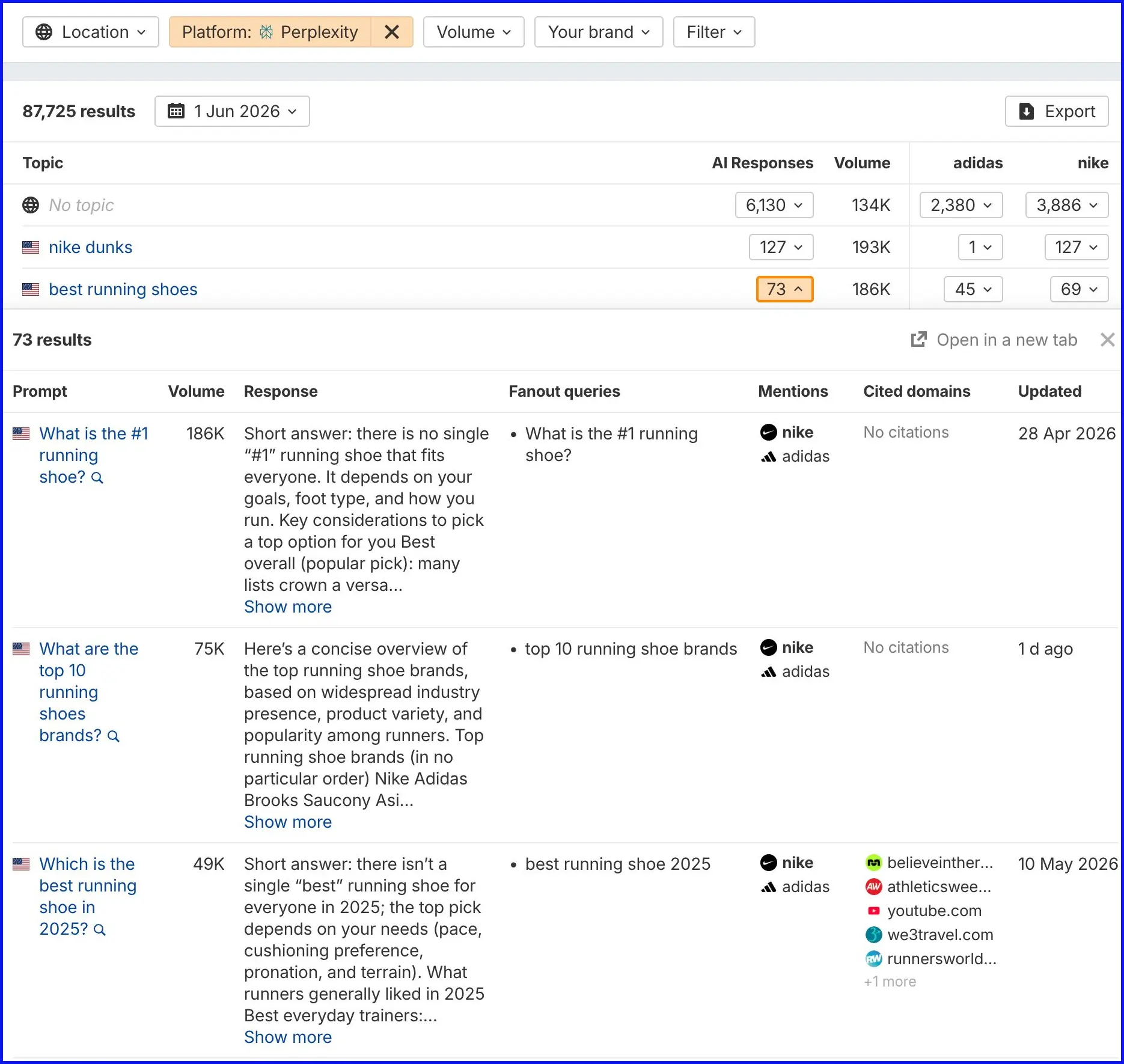This screenshot has height=1064, width=1124.
Task: Click magnifier icon beside top 10 brands prompt
Action: click(114, 736)
